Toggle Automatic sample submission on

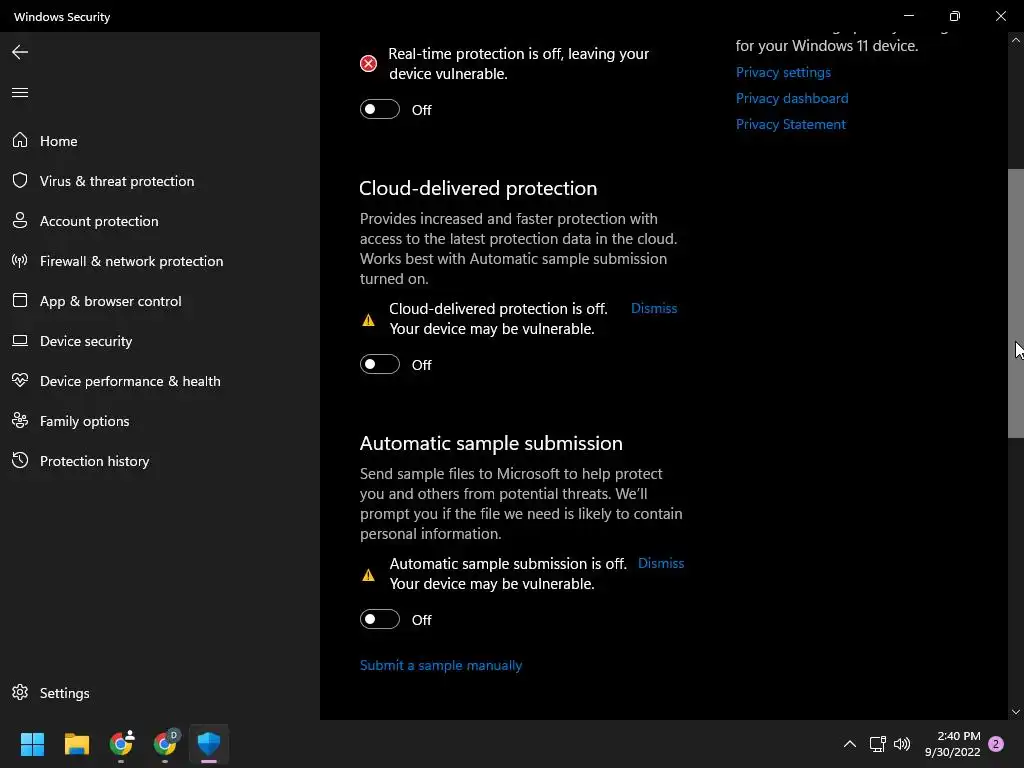(380, 619)
